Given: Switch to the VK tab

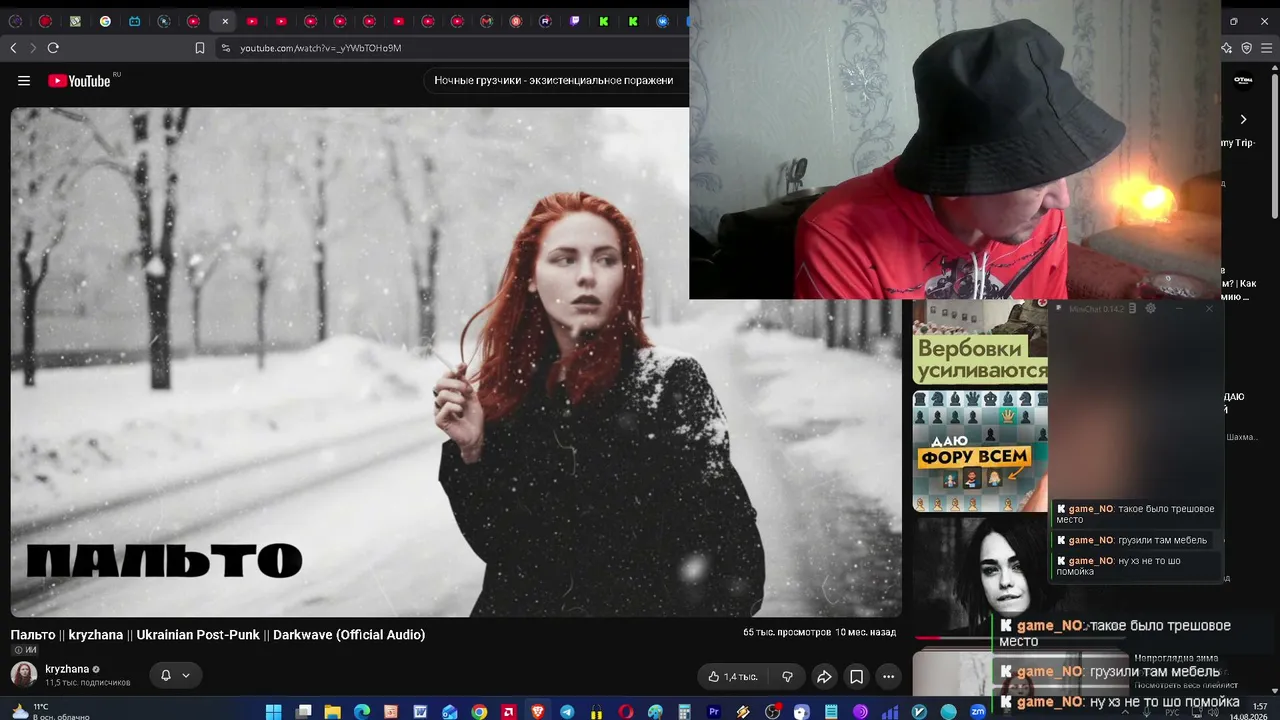Looking at the screenshot, I should tap(662, 21).
